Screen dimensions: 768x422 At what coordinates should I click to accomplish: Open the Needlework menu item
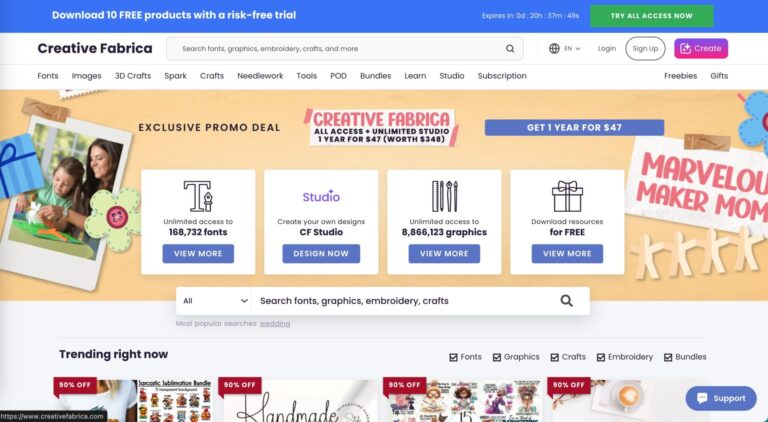(x=260, y=76)
